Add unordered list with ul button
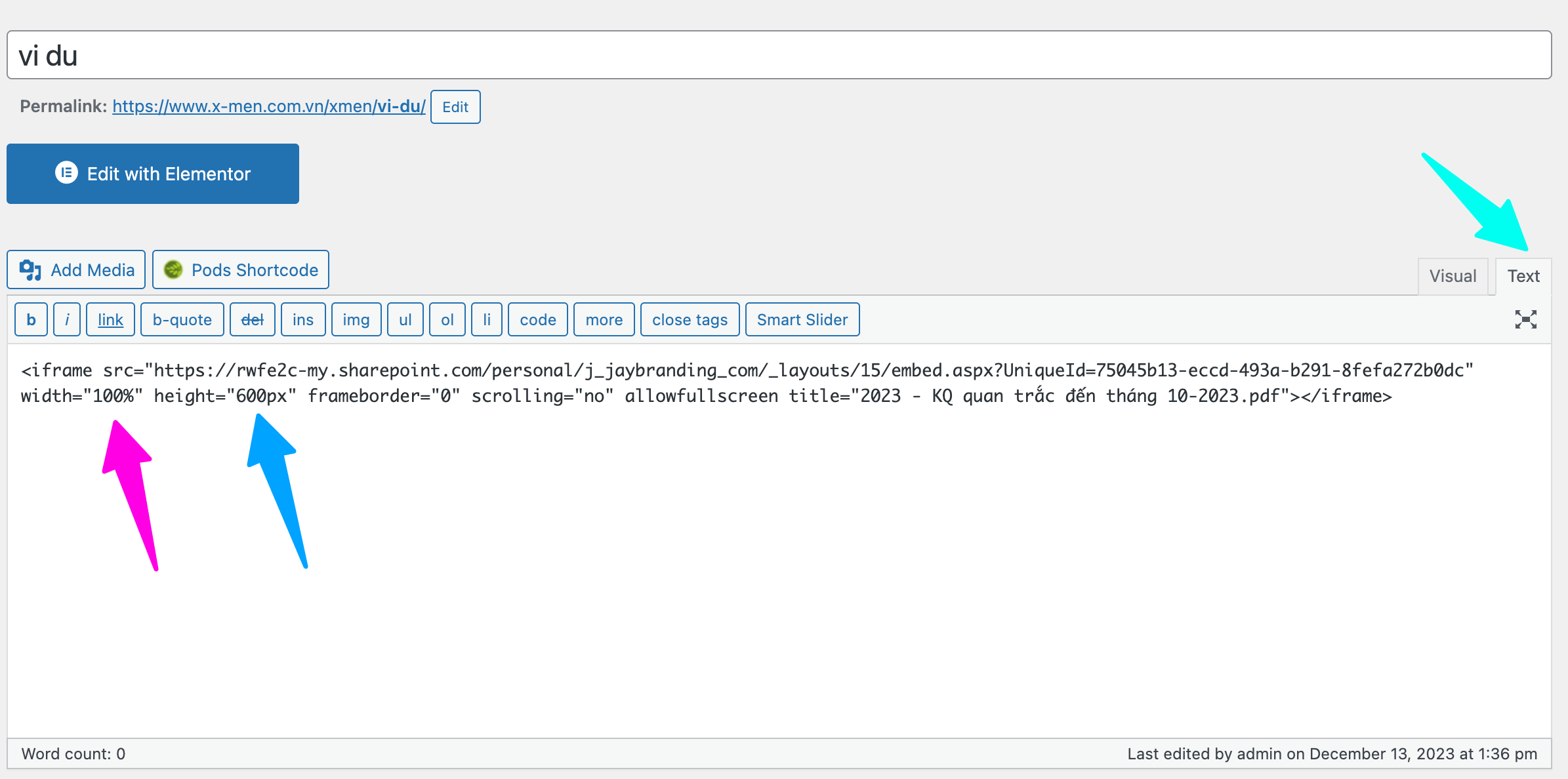 click(405, 319)
